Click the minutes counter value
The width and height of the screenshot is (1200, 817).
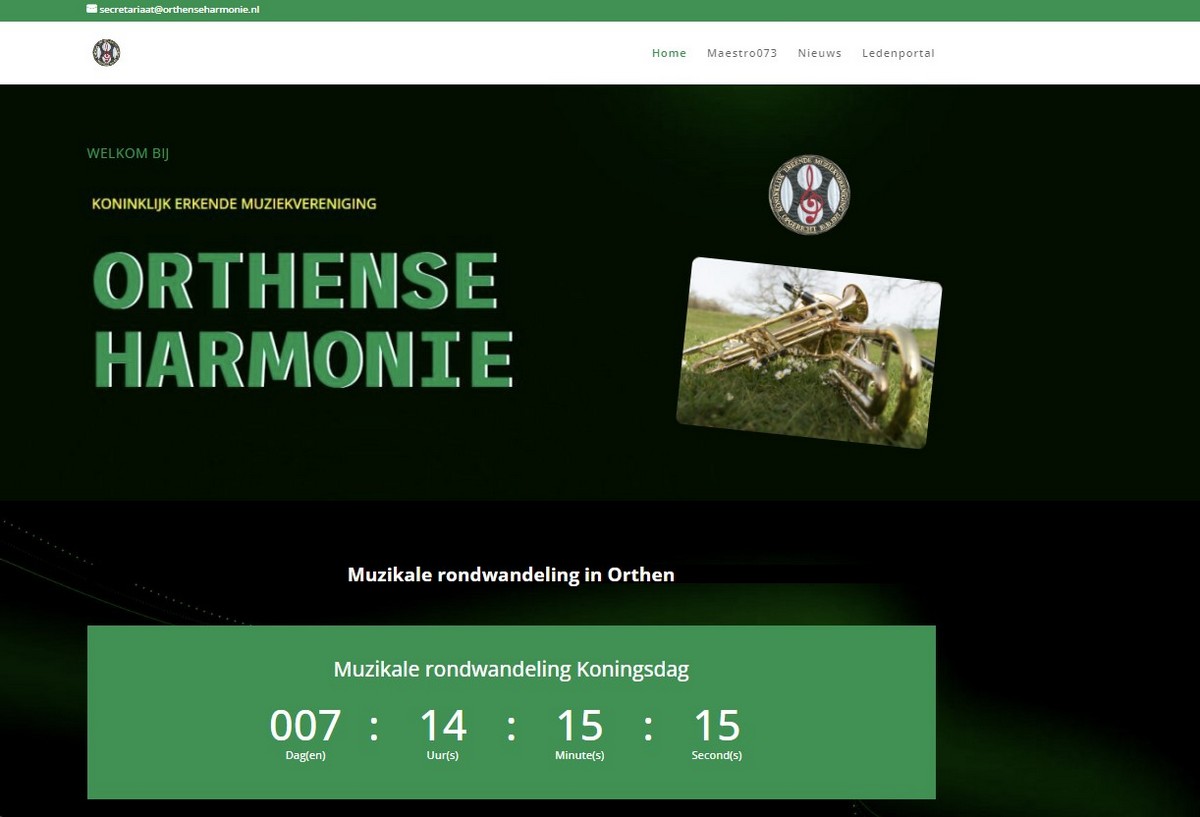pyautogui.click(x=579, y=725)
